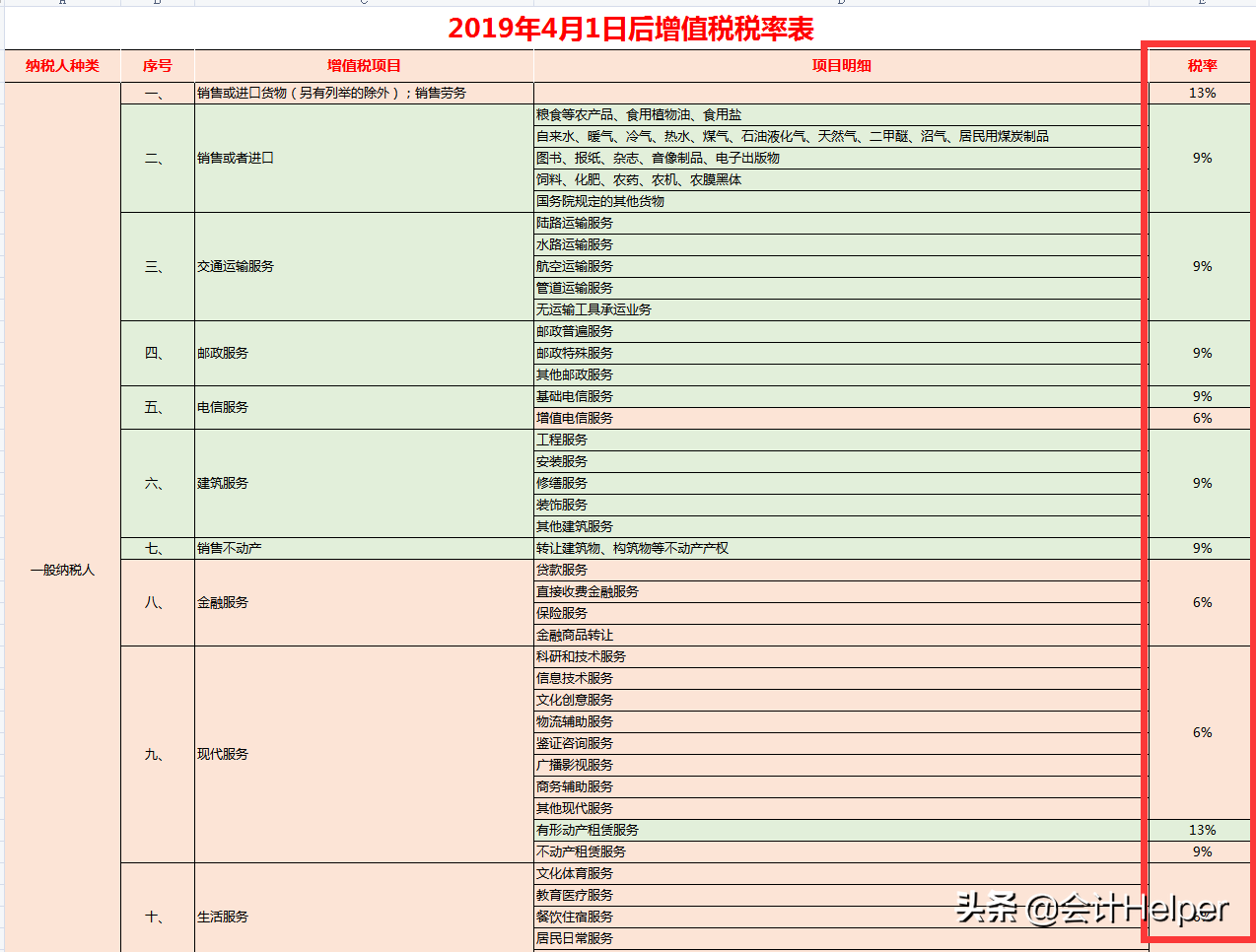1256x952 pixels.
Task: Select the 建筑服务 project cell
Action: pyautogui.click(x=363, y=483)
